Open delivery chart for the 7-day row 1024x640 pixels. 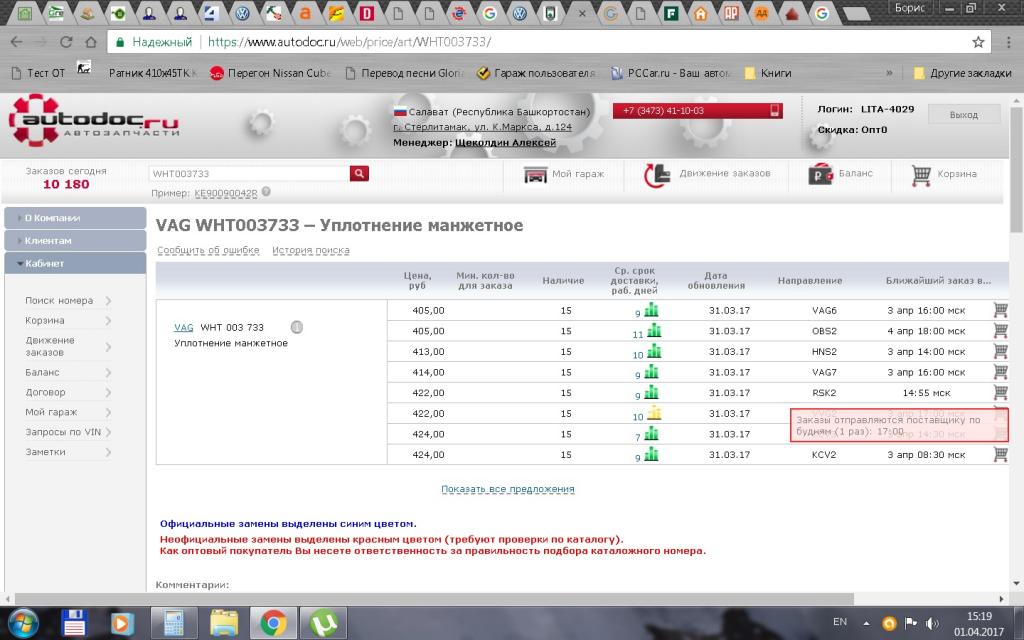(651, 434)
